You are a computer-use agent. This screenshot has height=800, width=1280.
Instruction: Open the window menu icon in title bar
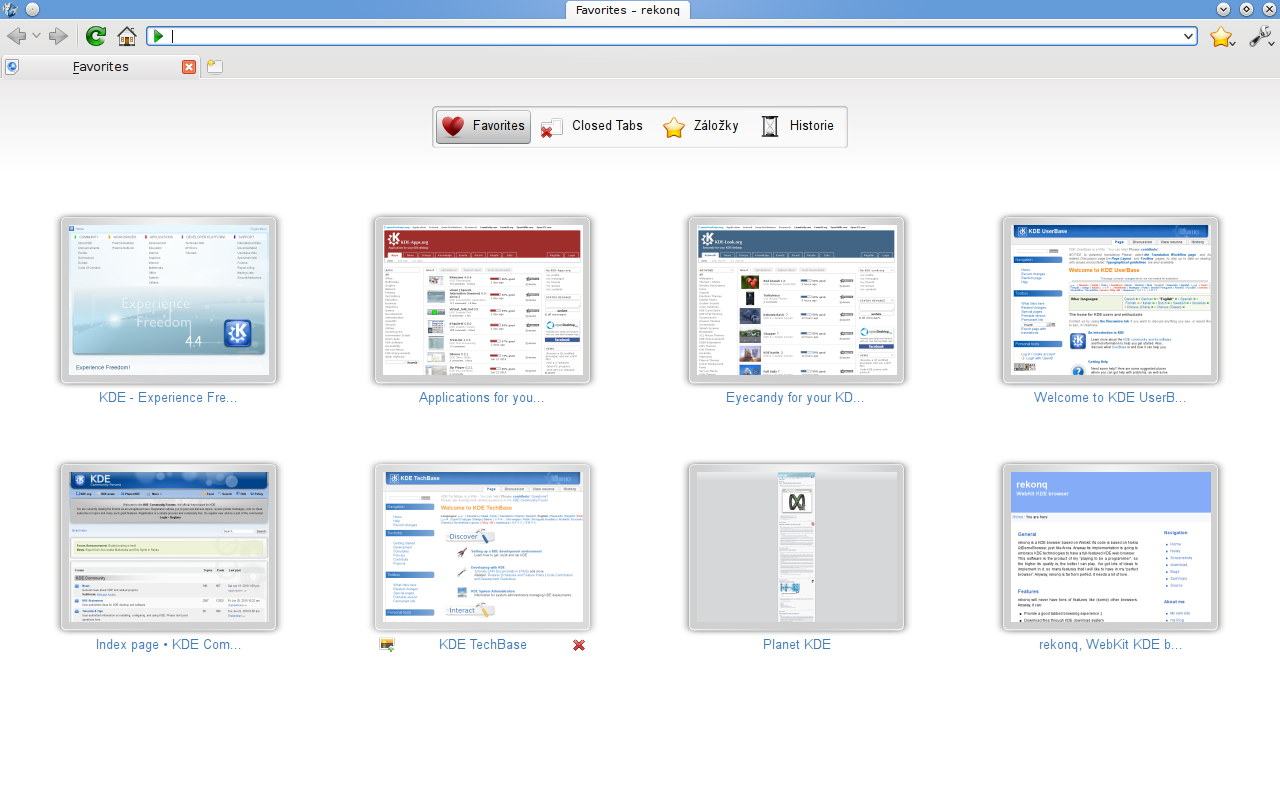[x=10, y=9]
